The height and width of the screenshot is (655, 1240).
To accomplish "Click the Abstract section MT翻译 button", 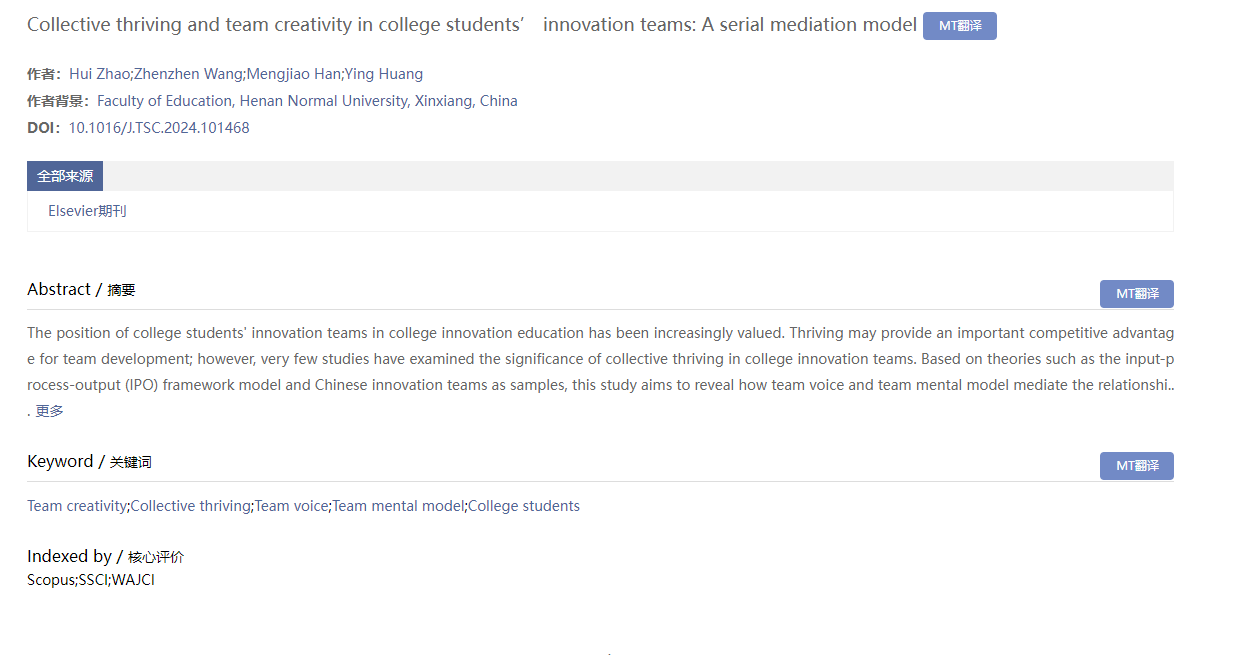I will 1136,294.
